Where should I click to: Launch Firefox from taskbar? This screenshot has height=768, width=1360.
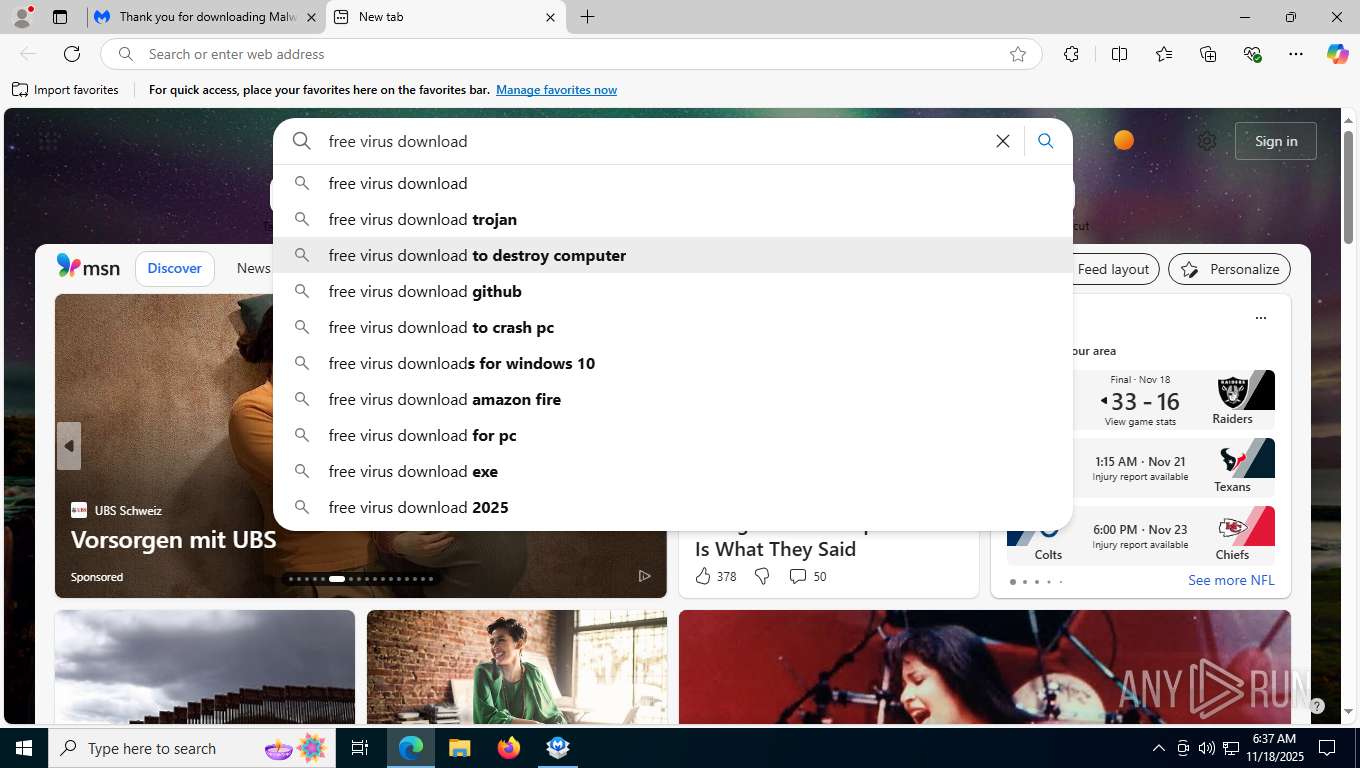(508, 748)
